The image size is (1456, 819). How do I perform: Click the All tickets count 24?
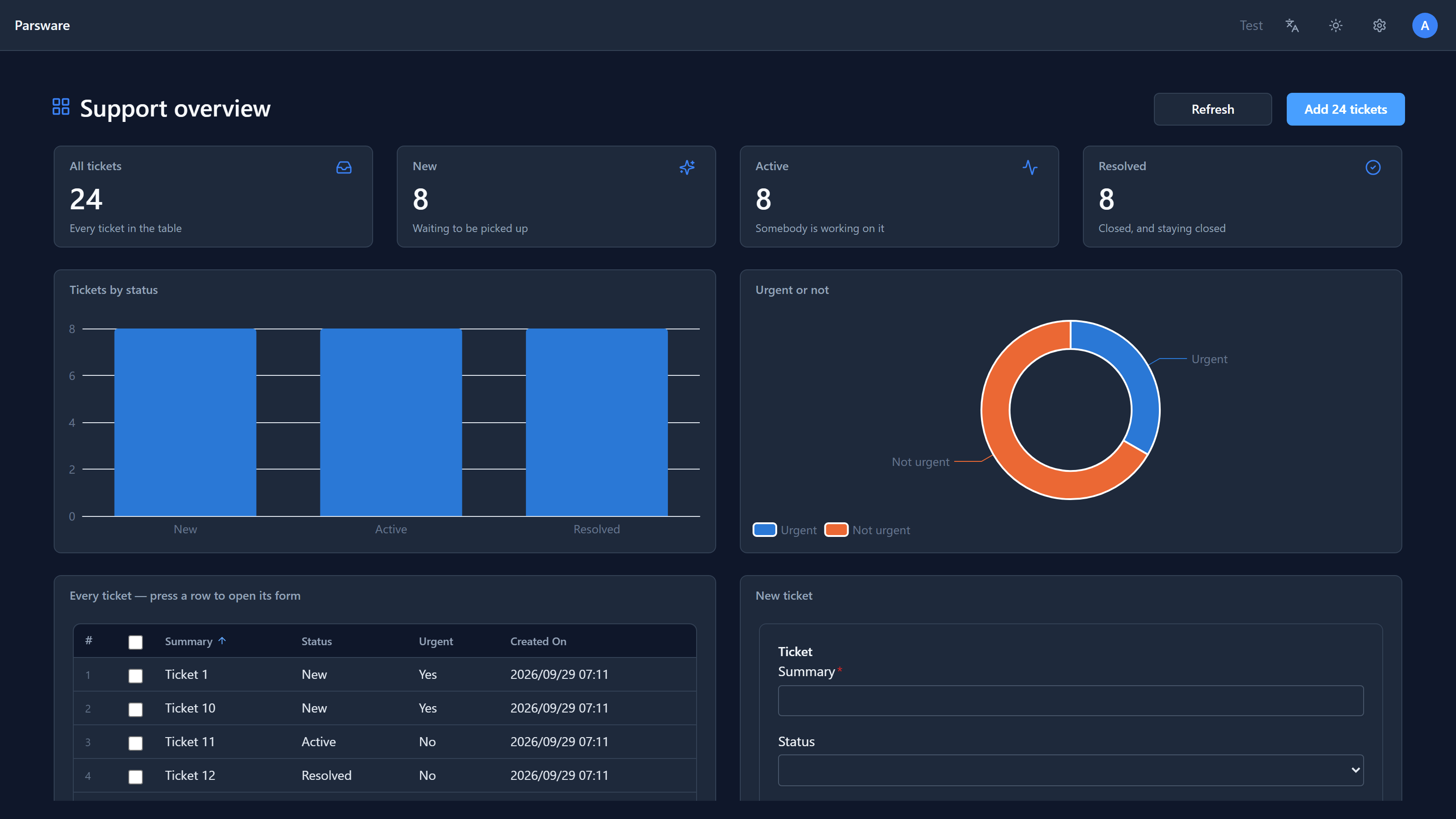coord(86,199)
